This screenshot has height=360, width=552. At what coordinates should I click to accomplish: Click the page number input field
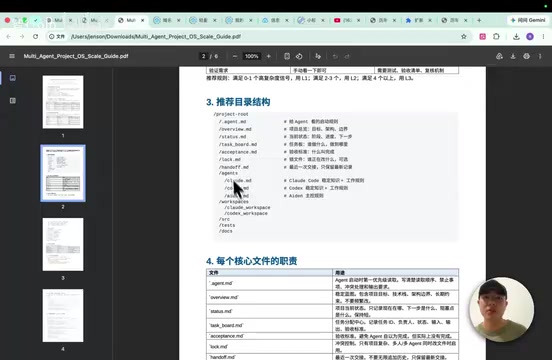click(203, 56)
